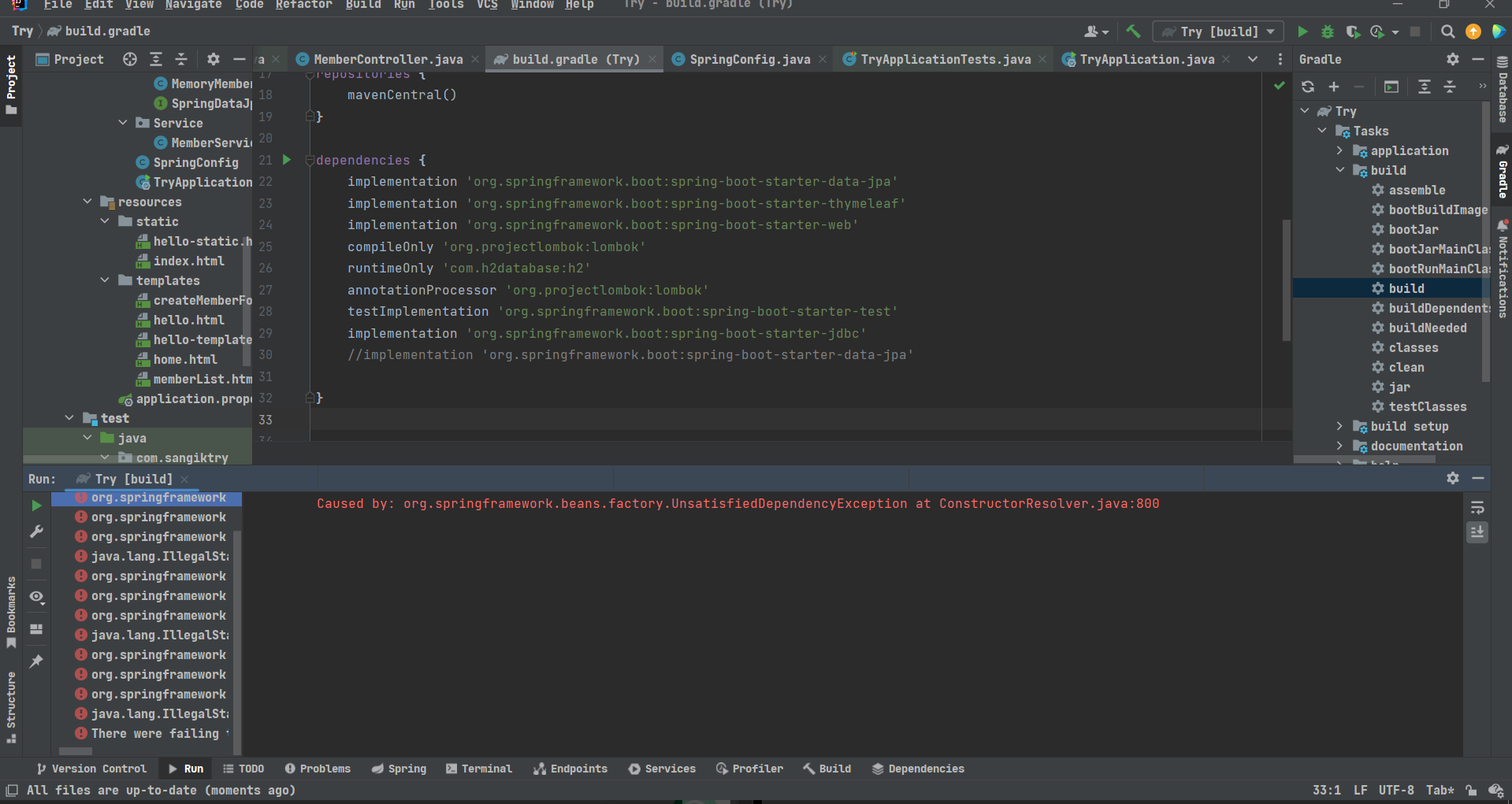1512x804 pixels.
Task: Select assemble task in Gradle tree
Action: (1417, 190)
